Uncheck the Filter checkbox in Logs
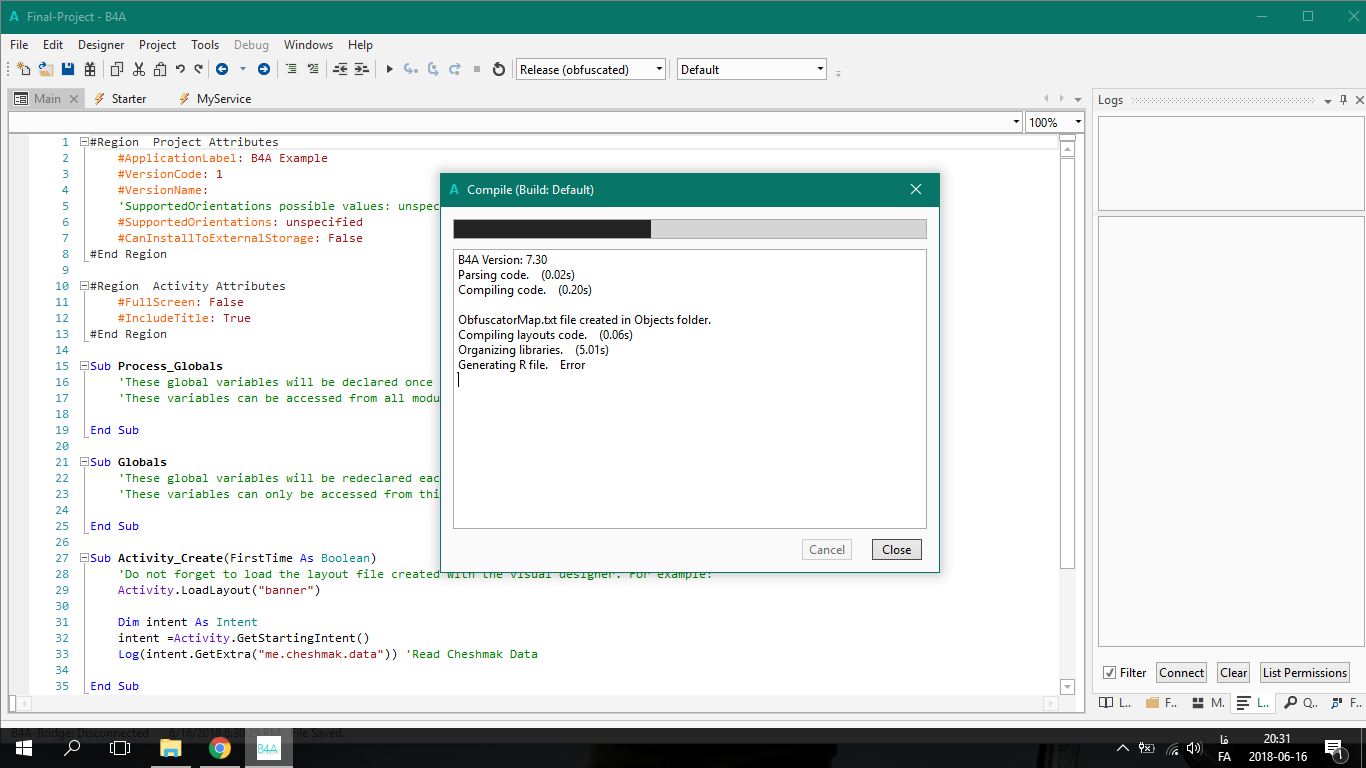The height and width of the screenshot is (768, 1366). [1109, 673]
